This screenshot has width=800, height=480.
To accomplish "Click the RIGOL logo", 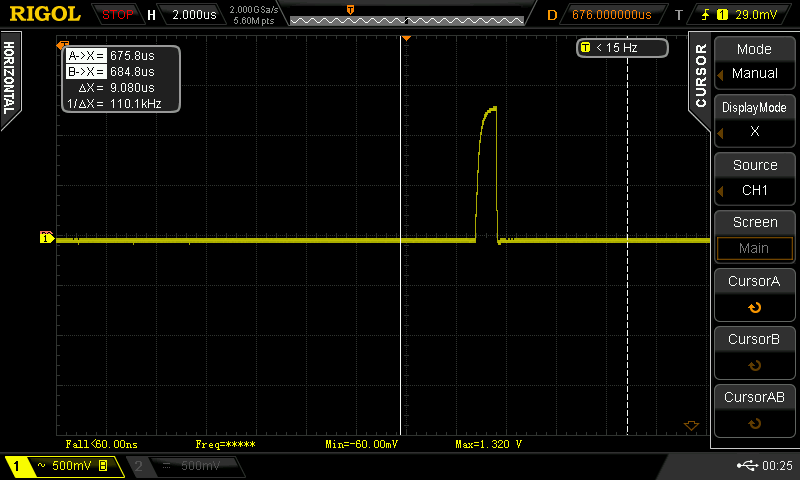I will [x=45, y=15].
